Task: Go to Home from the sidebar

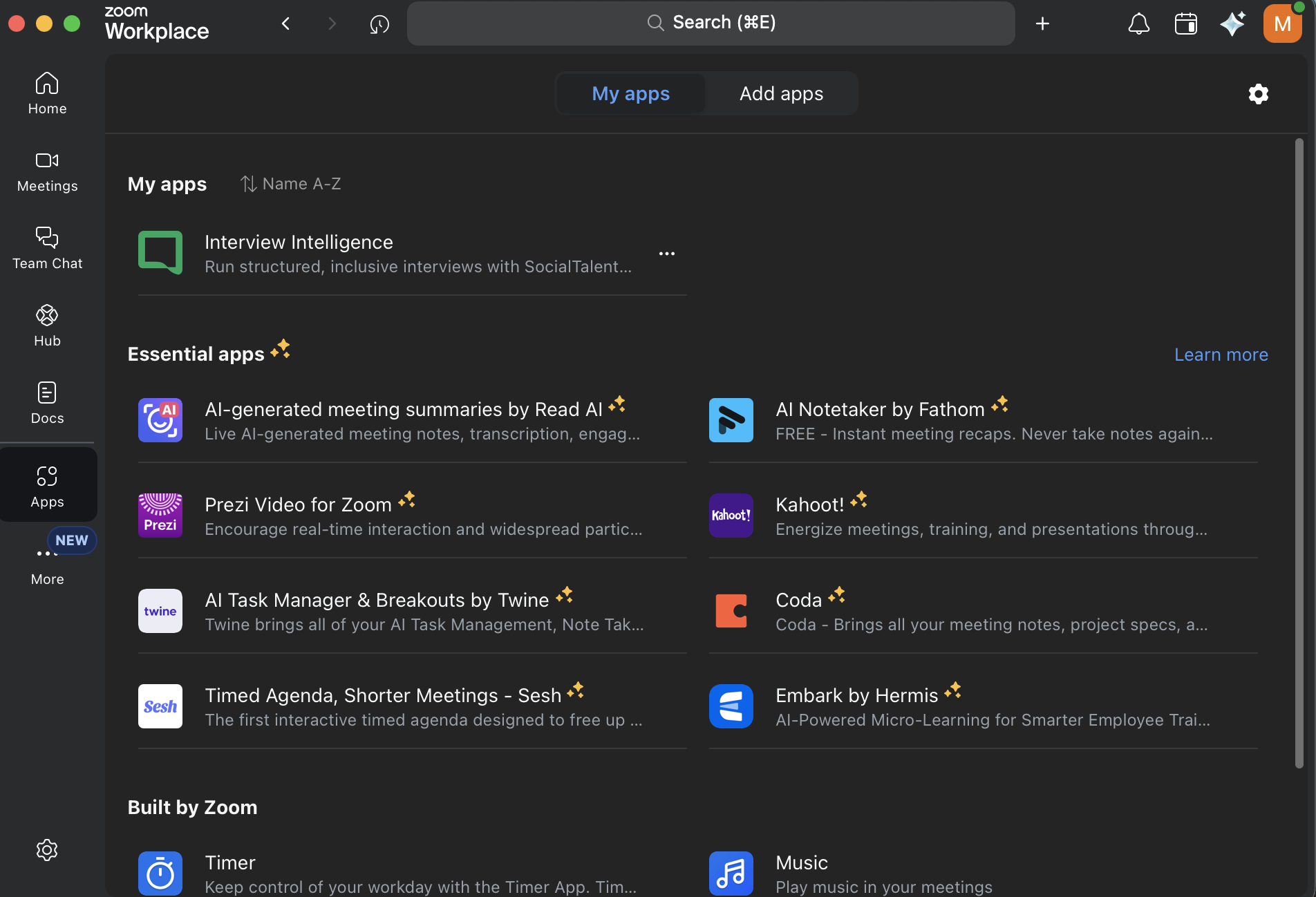Action: tap(47, 93)
